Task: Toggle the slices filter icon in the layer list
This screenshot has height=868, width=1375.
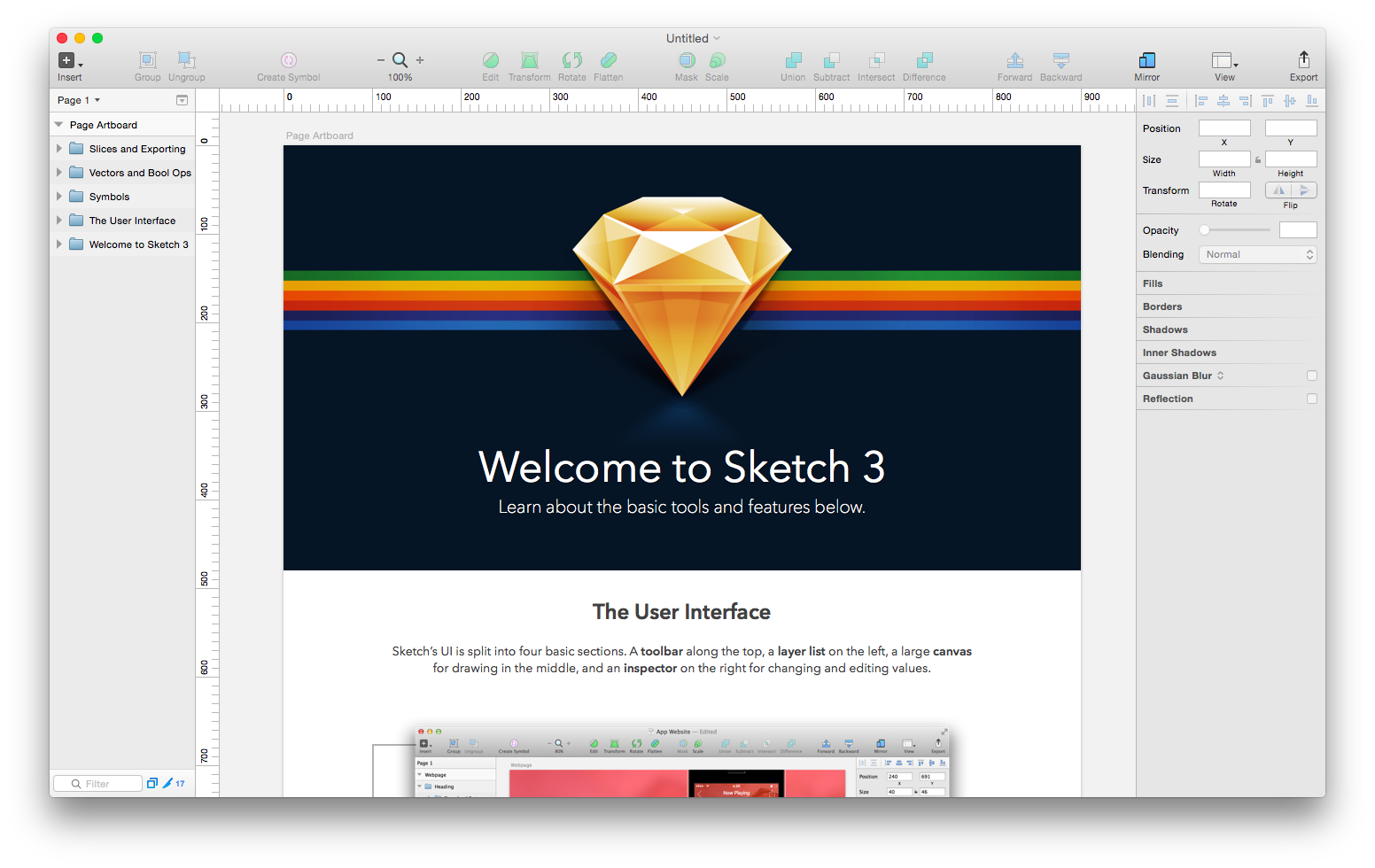Action: coord(152,783)
